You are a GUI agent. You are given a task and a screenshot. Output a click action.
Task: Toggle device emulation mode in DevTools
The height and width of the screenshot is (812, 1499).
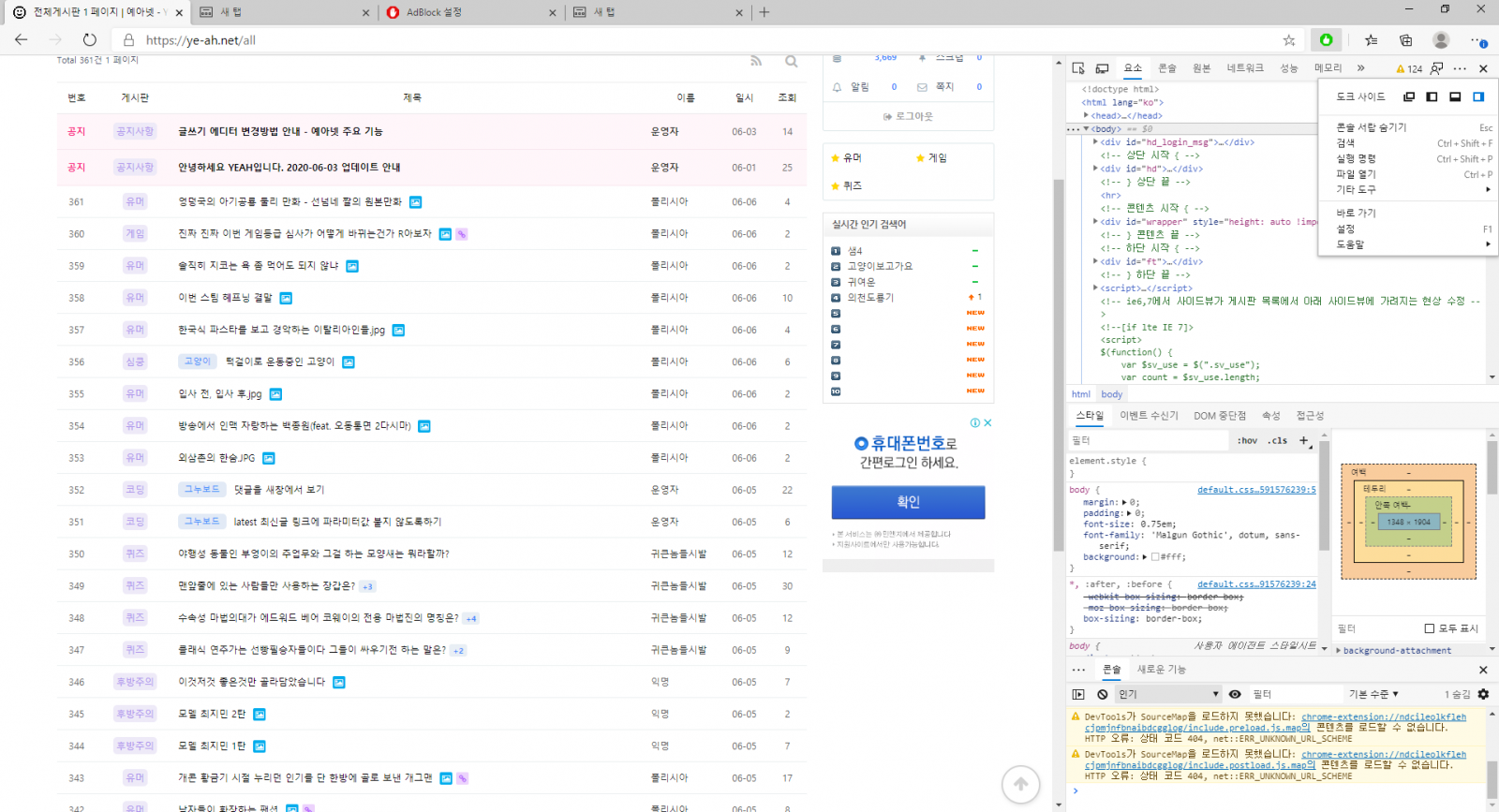click(1103, 68)
